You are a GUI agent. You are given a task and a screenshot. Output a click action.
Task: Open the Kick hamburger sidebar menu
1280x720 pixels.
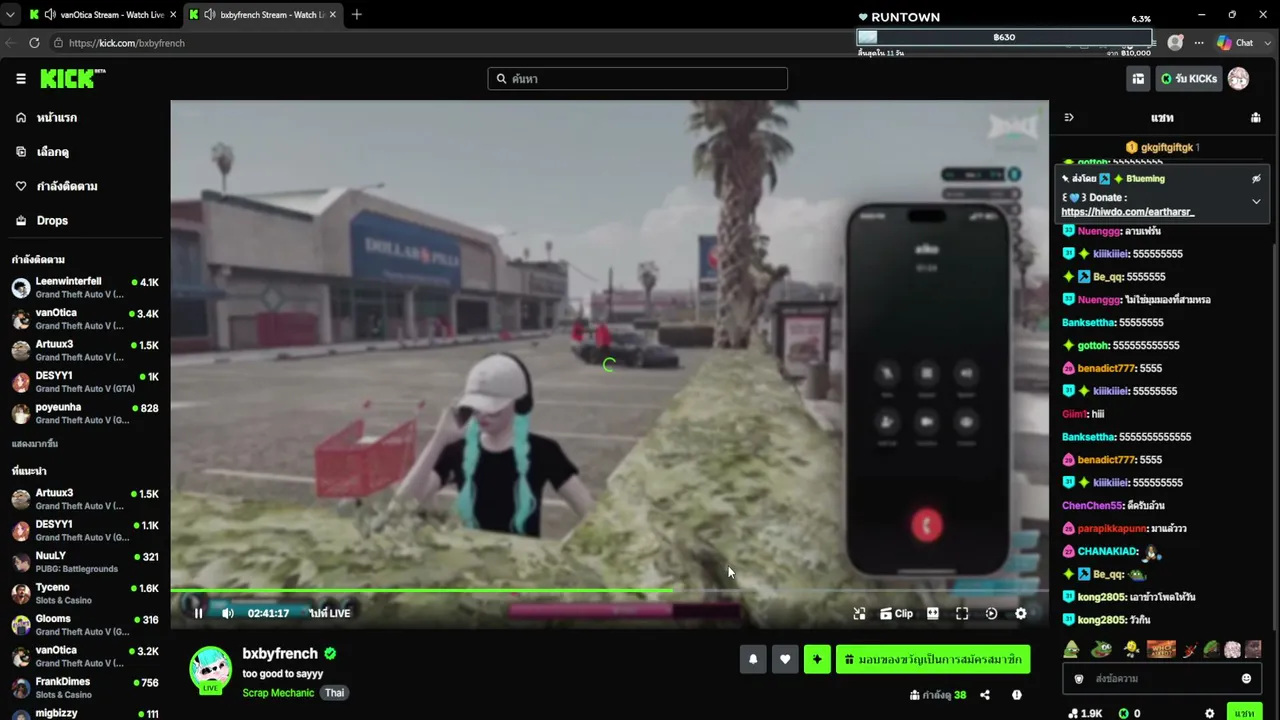pos(20,79)
